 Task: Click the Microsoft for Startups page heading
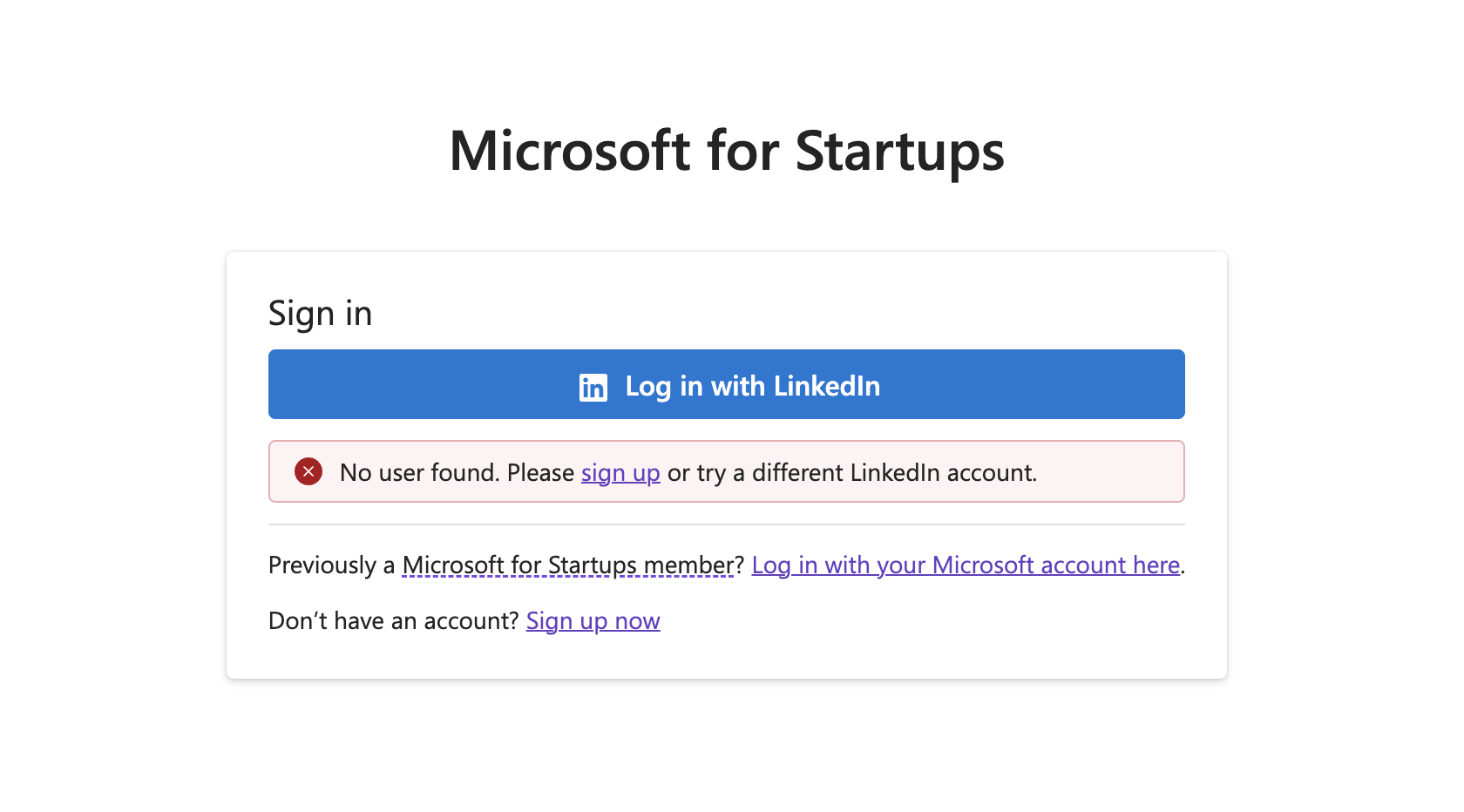point(727,151)
